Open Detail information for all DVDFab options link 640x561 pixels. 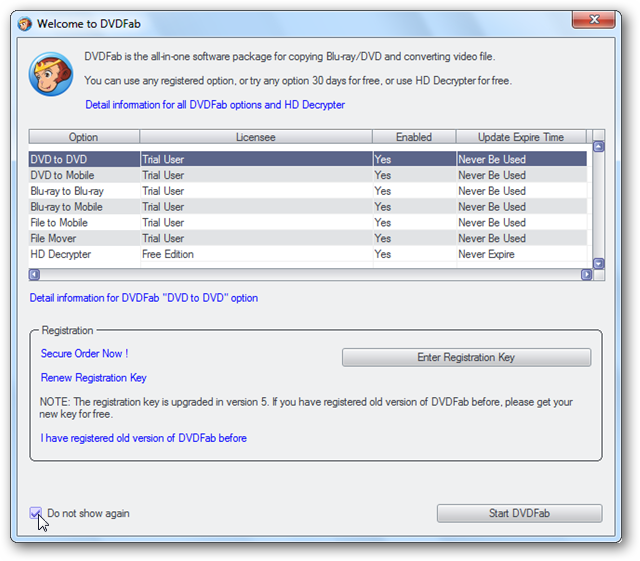click(215, 105)
